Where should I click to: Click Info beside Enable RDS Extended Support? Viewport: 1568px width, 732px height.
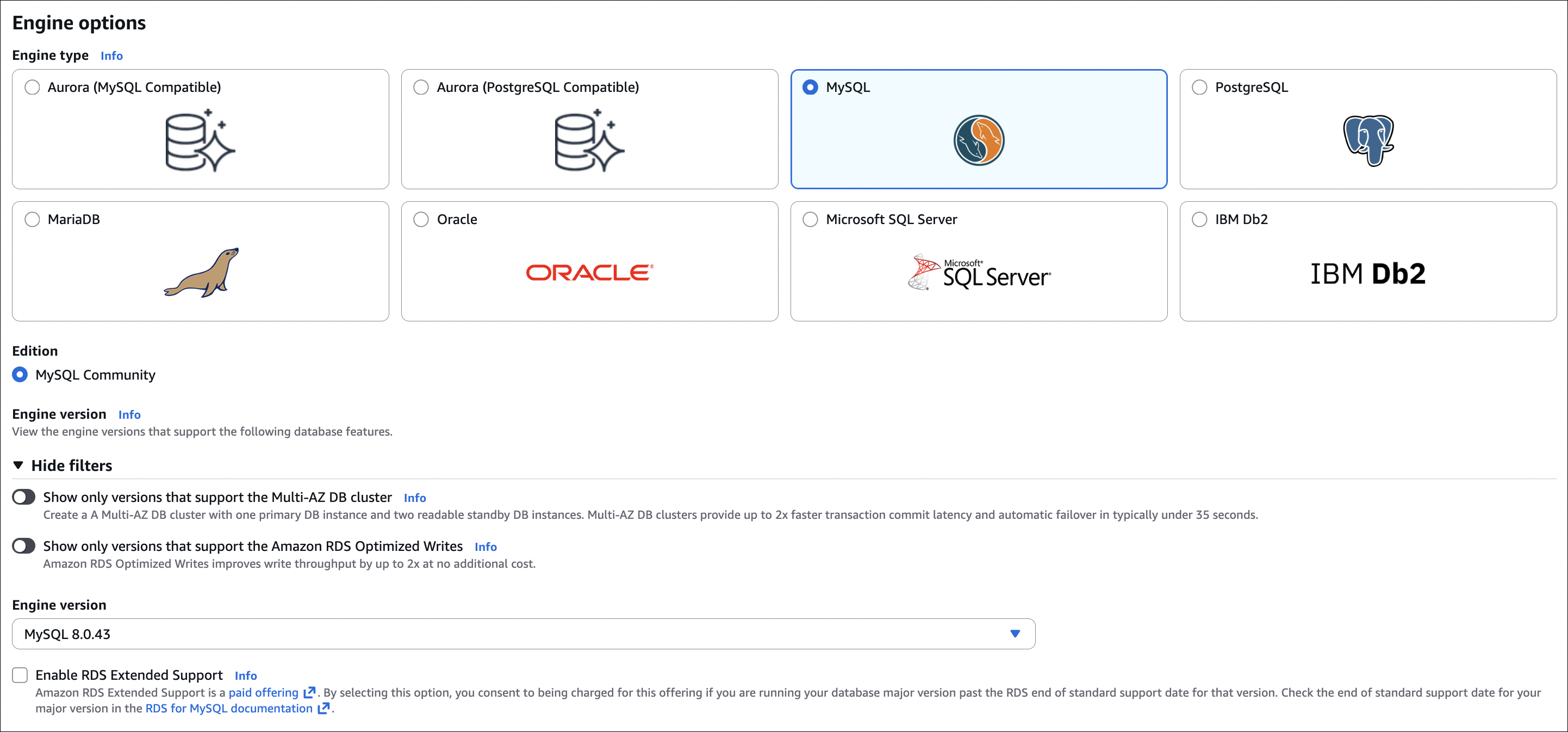(x=245, y=675)
